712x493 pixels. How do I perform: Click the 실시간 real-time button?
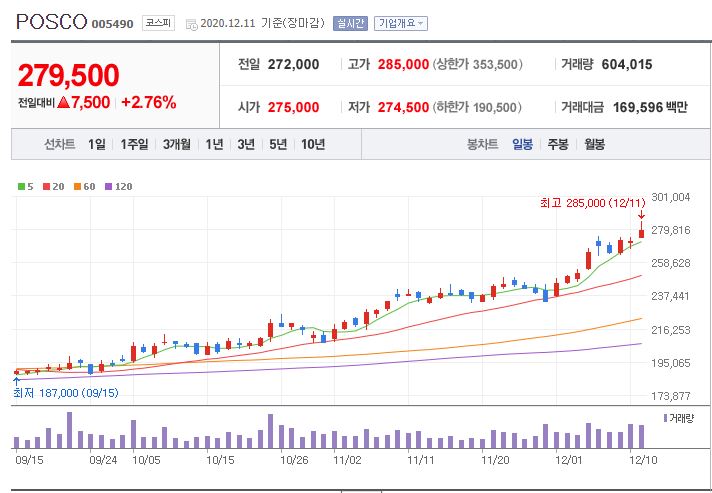point(350,23)
